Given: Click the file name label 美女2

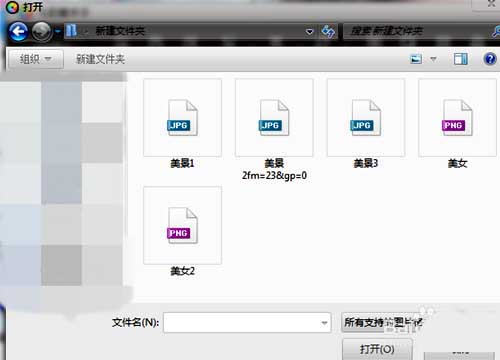Looking at the screenshot, I should pos(182,271).
